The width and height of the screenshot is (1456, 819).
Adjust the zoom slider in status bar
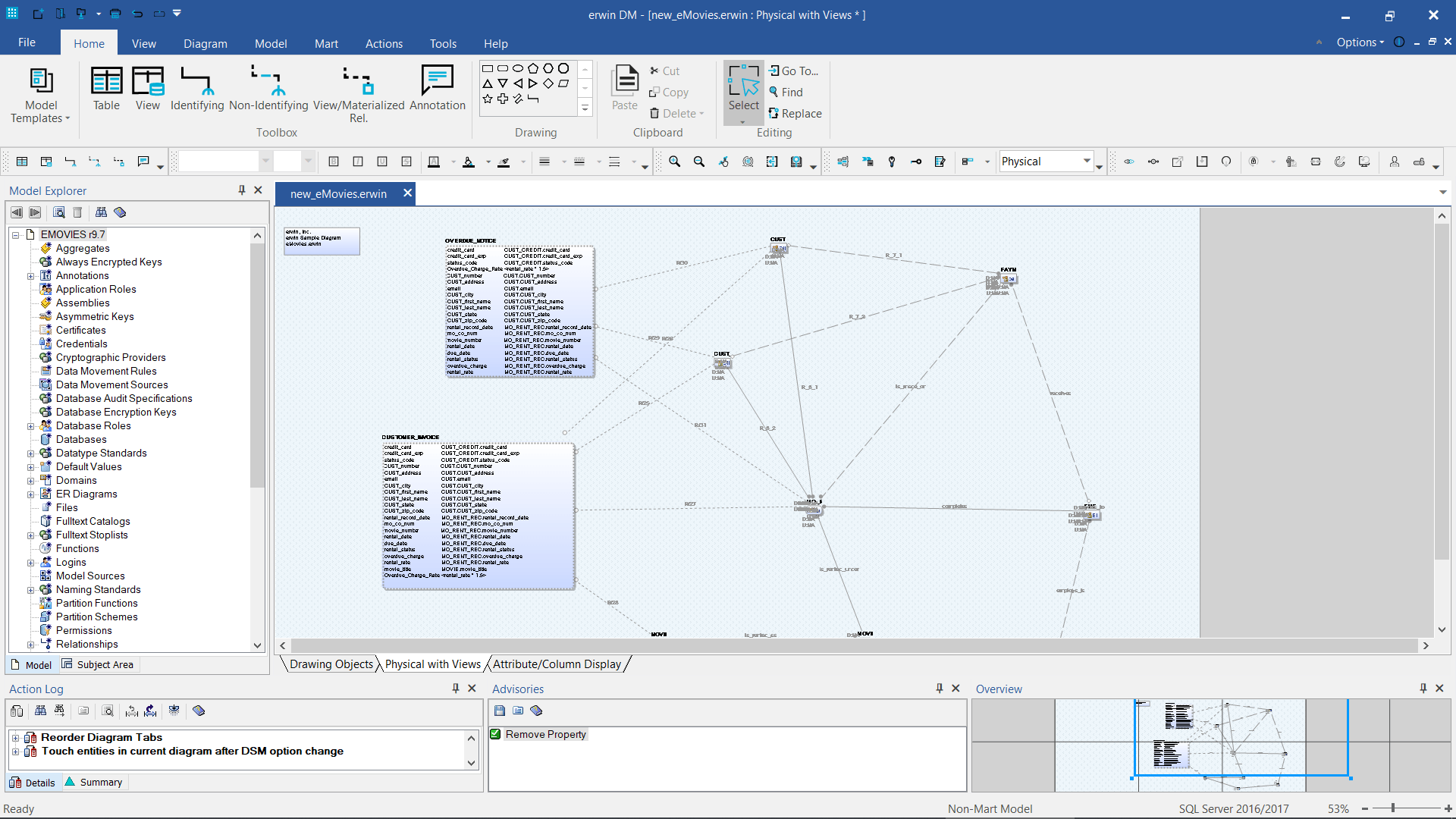coord(1393,808)
